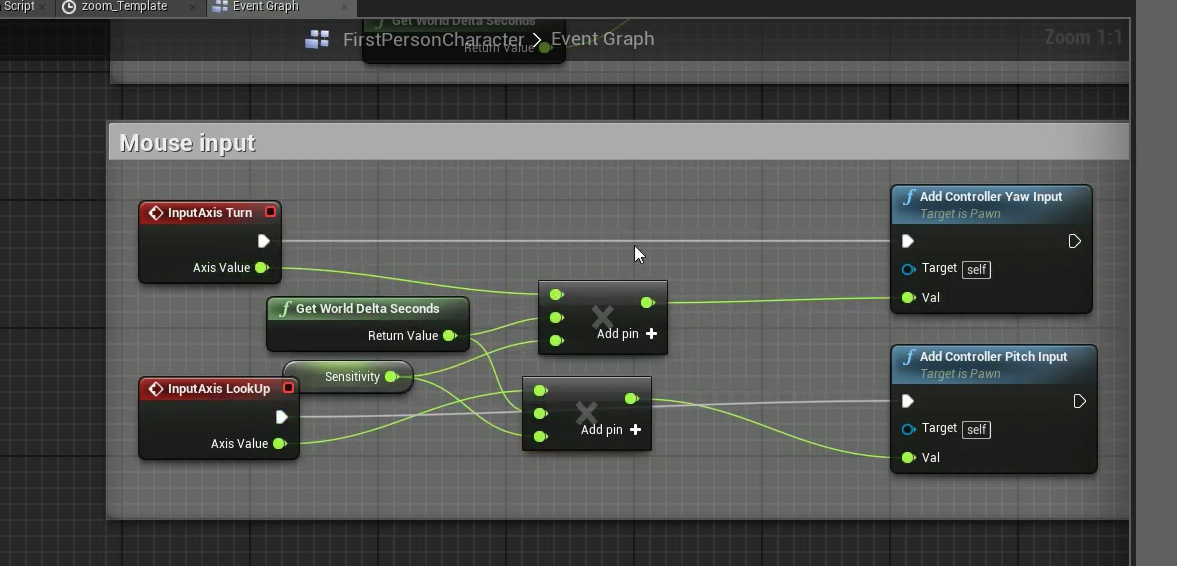Close the zoom_Template tab
Screen dimensions: 1177x566
point(193,7)
